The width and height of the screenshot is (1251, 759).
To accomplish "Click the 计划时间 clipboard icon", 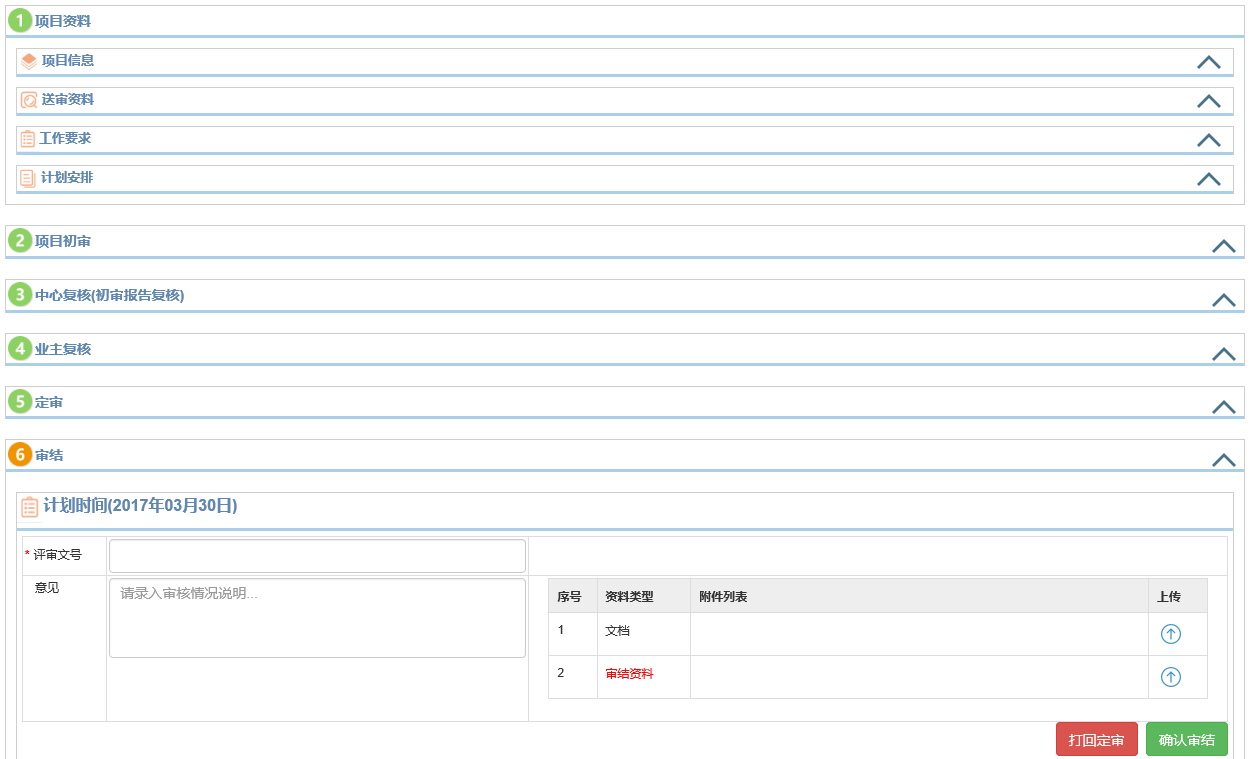I will coord(30,507).
